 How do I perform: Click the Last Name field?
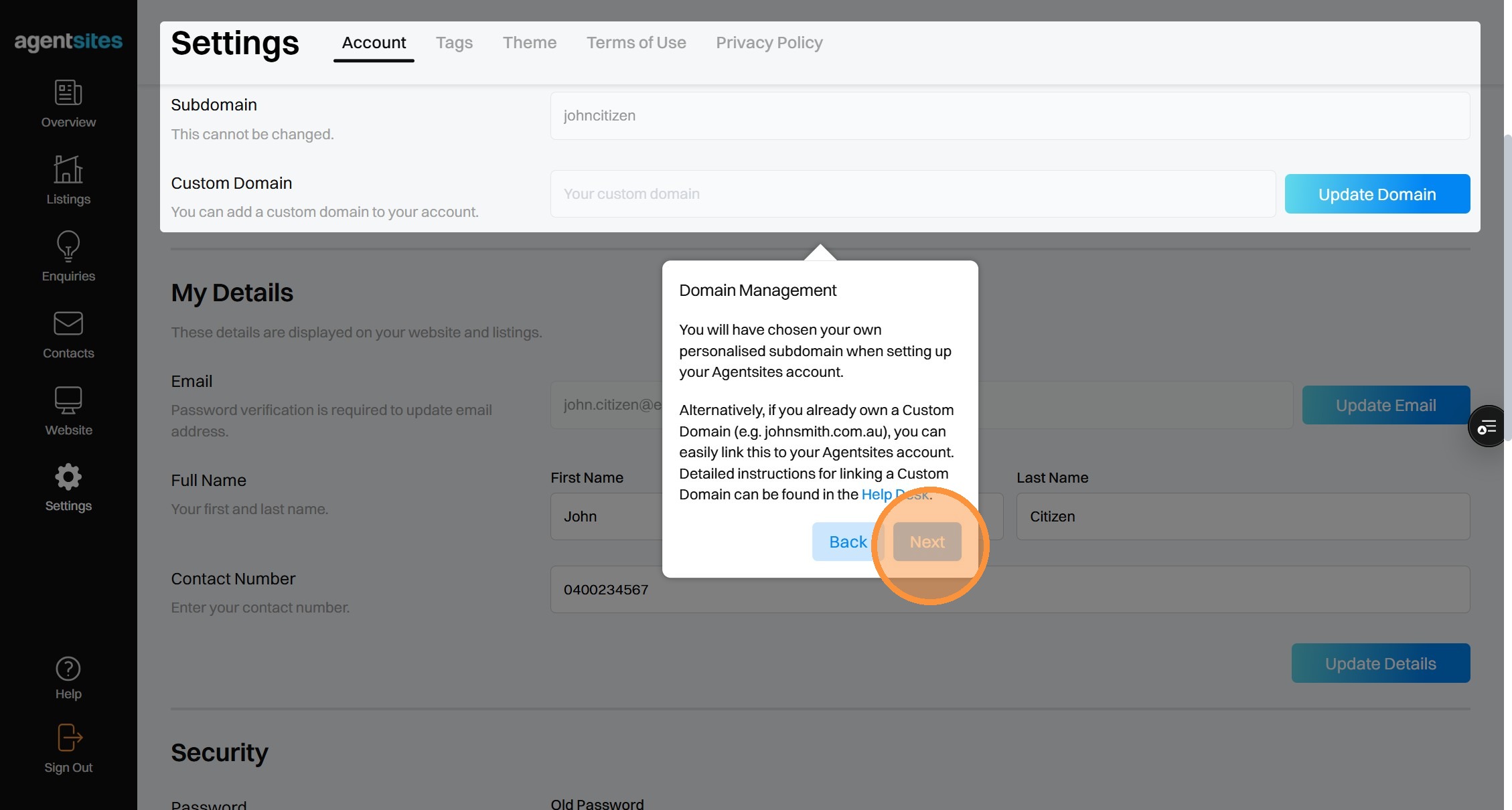(1242, 517)
